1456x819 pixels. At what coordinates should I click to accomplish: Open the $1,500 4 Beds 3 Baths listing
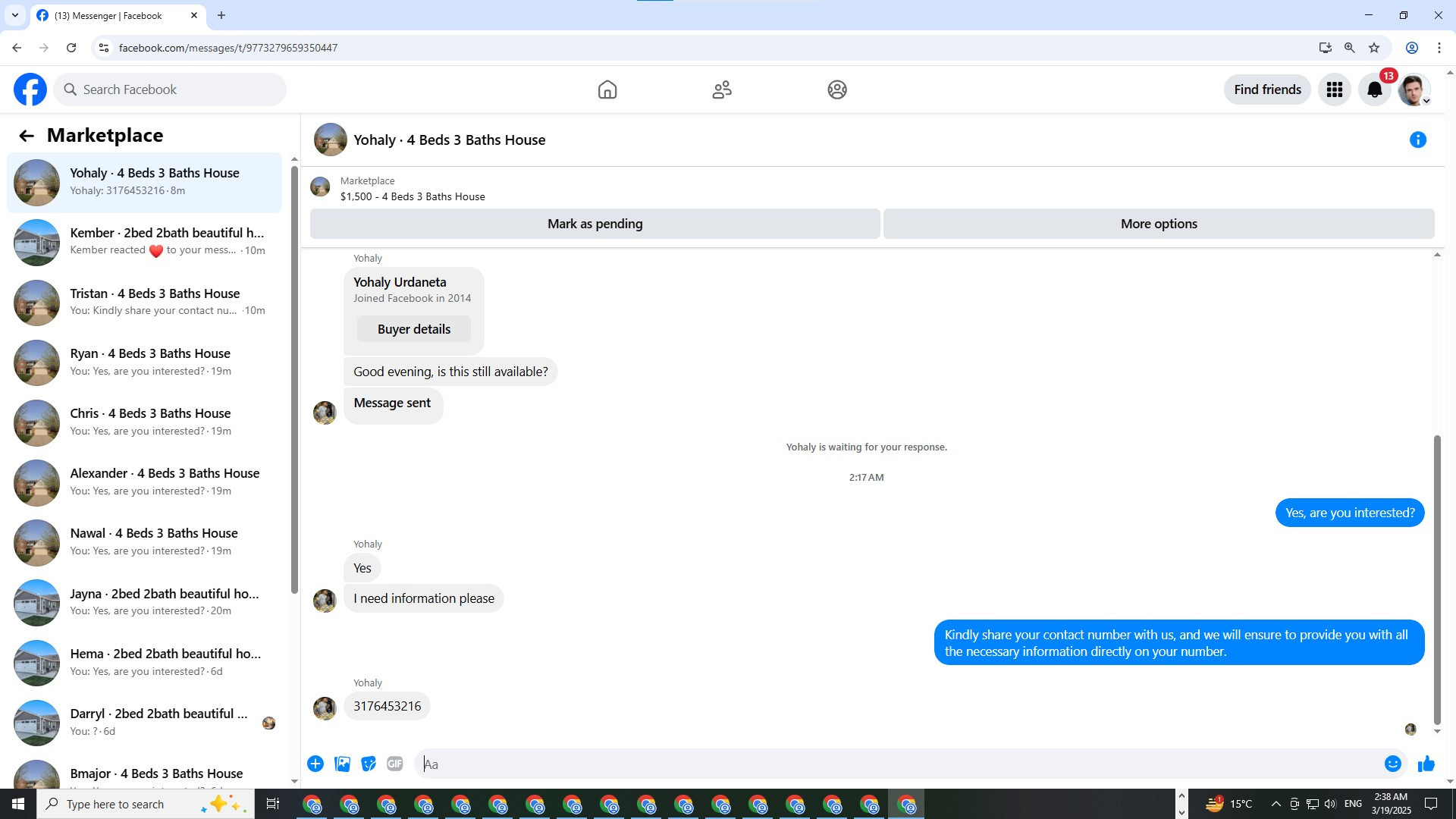click(x=413, y=196)
